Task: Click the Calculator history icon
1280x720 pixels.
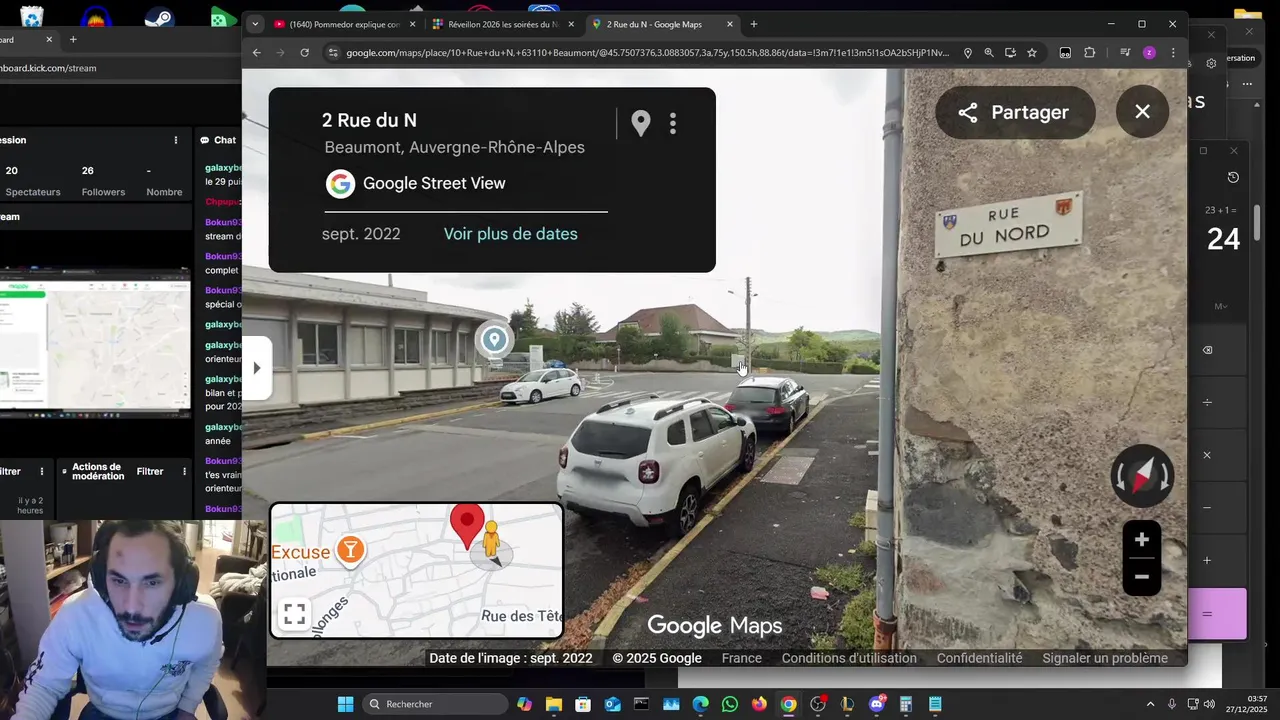Action: [1233, 177]
